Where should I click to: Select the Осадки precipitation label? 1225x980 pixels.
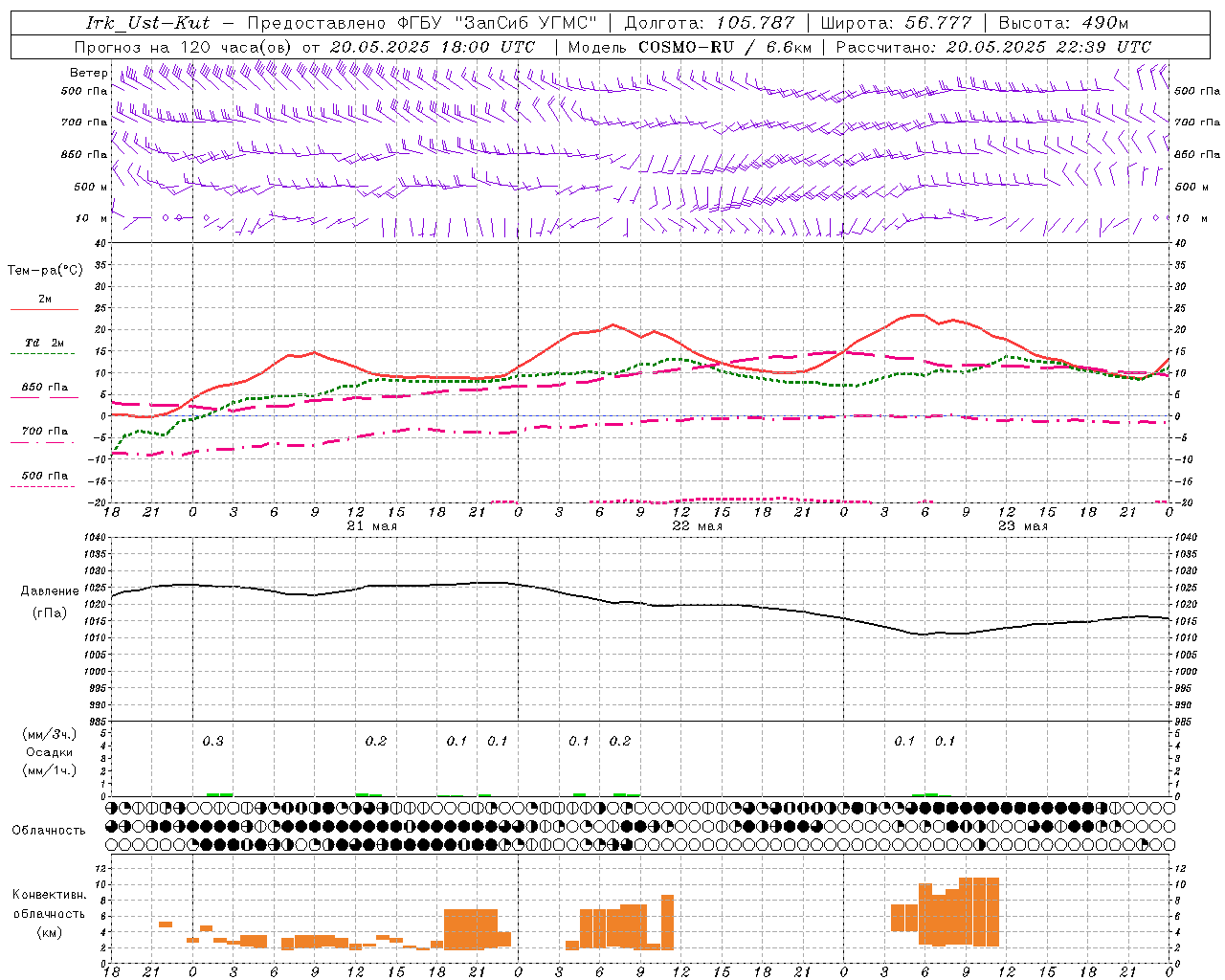pyautogui.click(x=50, y=752)
